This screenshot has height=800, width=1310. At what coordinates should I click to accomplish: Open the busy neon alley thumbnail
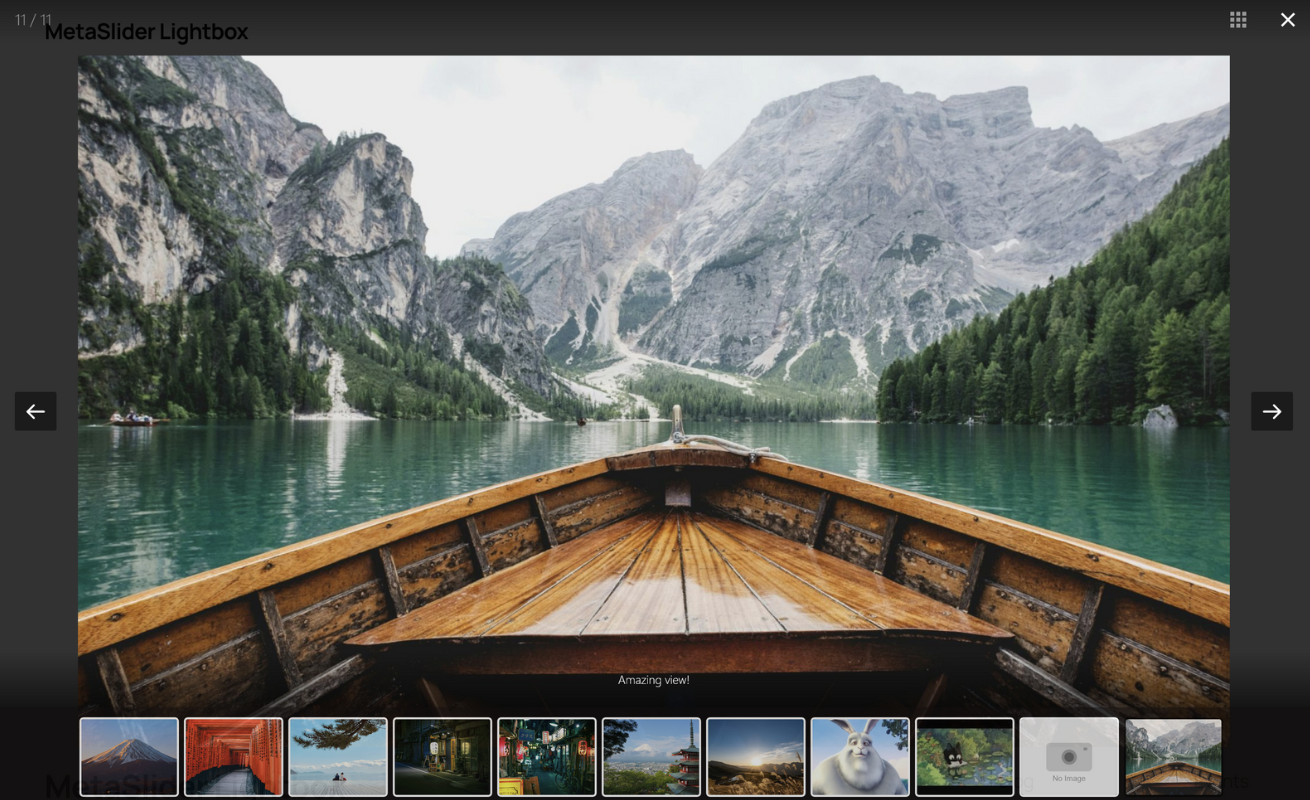(547, 757)
